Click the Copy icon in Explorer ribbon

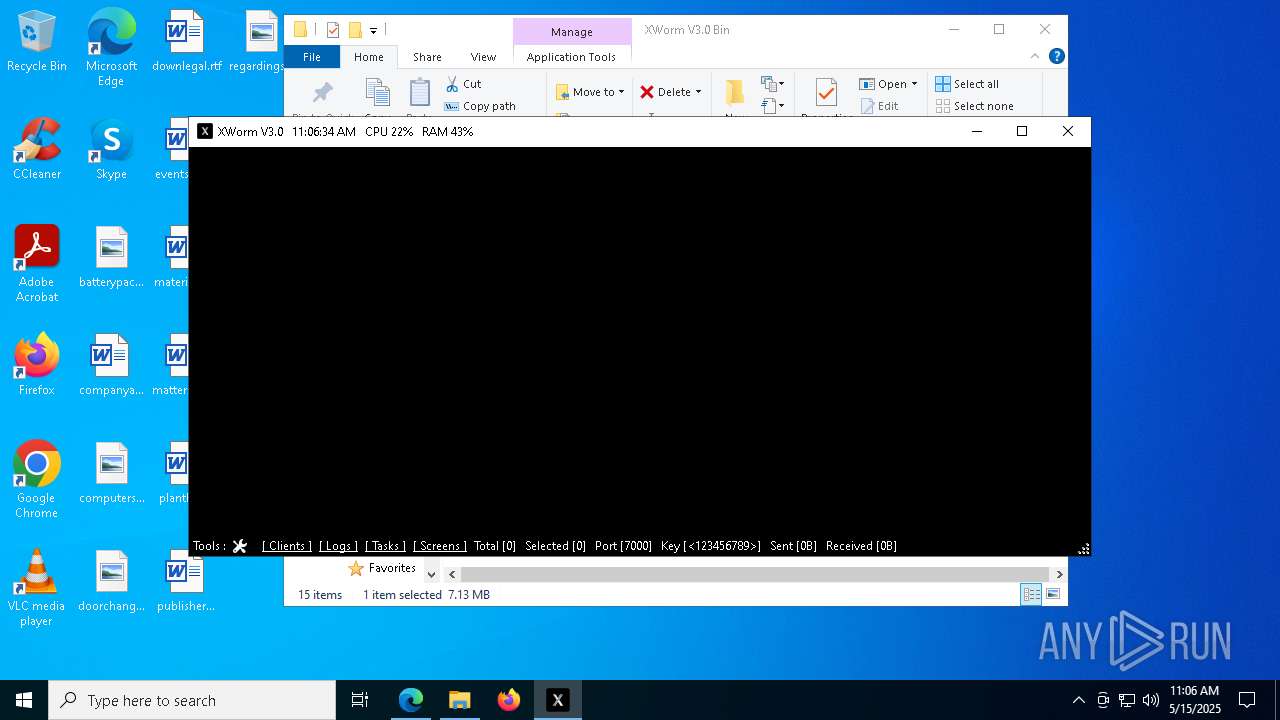click(378, 93)
